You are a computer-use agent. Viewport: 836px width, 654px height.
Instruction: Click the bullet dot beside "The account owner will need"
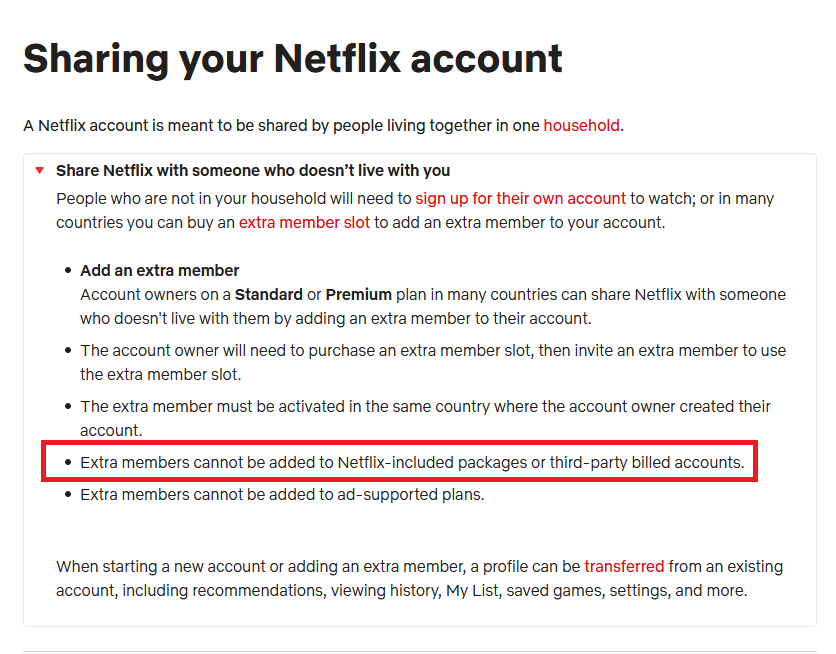[68, 351]
